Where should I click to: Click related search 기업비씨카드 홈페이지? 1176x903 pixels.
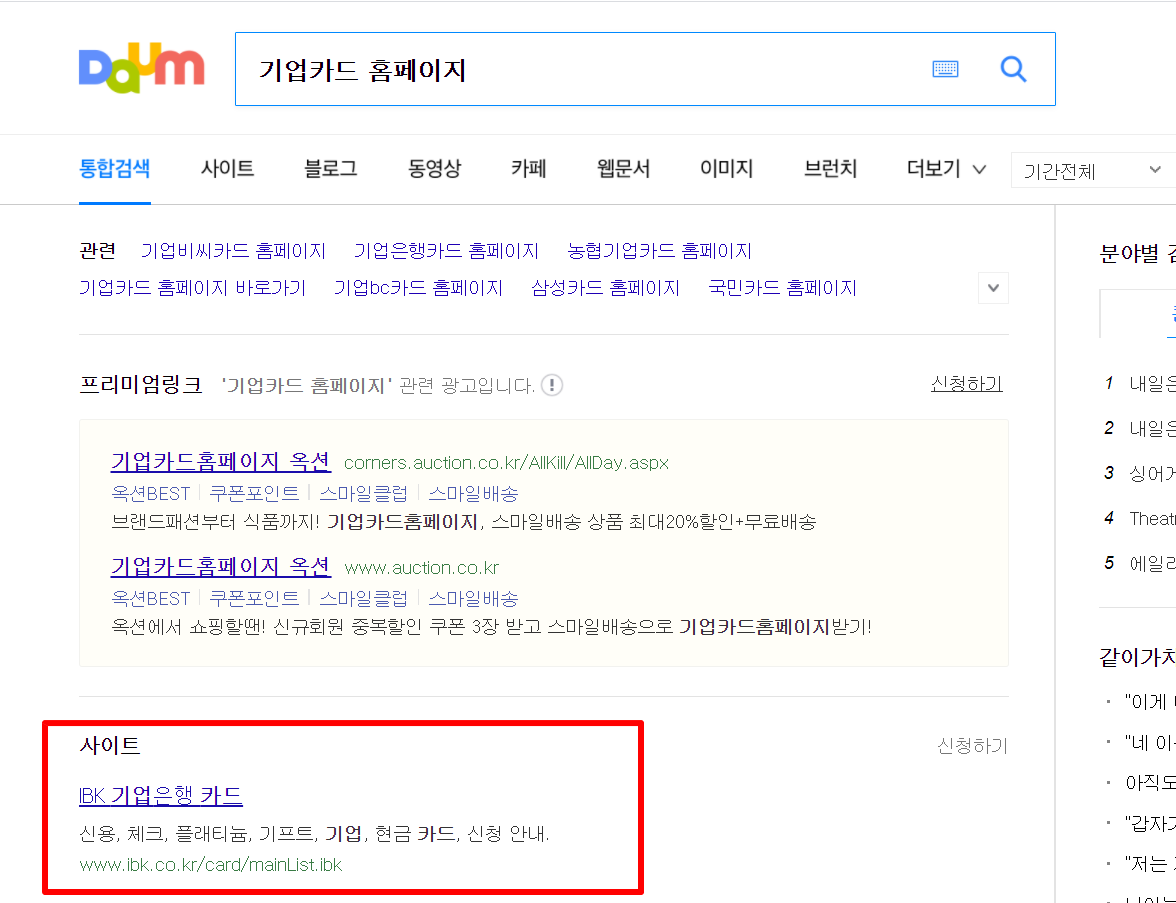[233, 251]
